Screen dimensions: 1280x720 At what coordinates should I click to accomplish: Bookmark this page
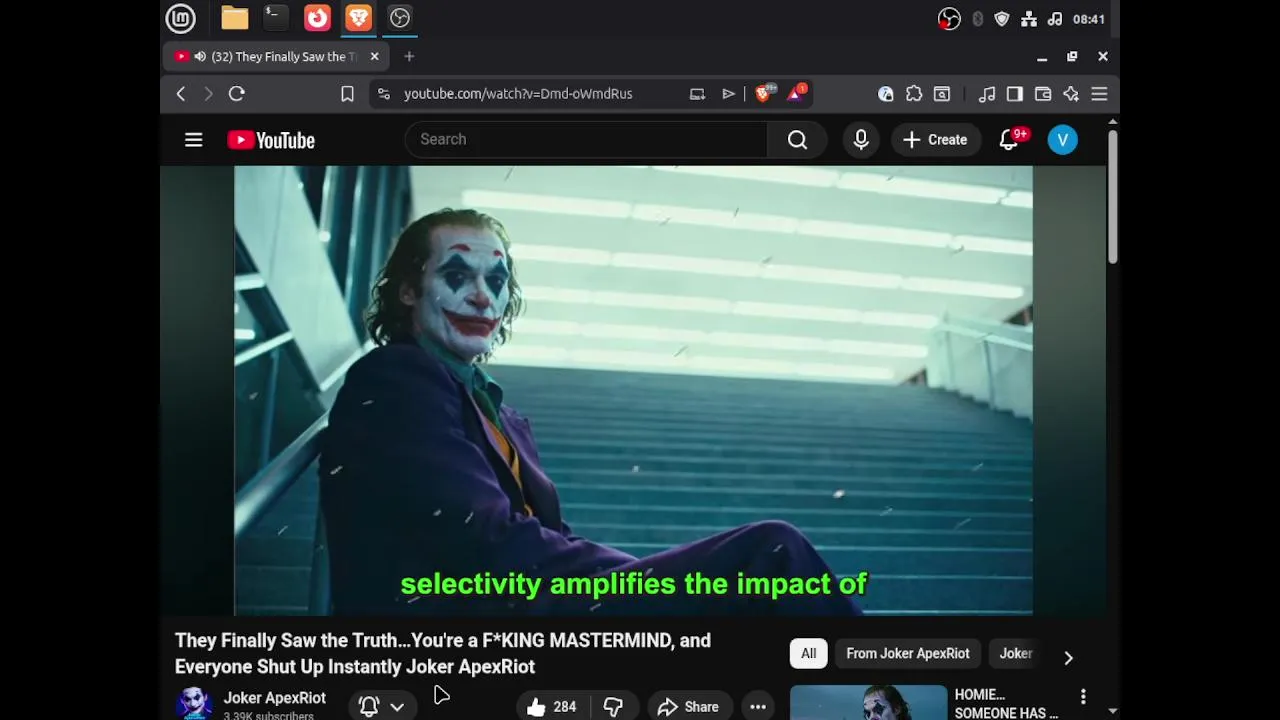click(347, 94)
